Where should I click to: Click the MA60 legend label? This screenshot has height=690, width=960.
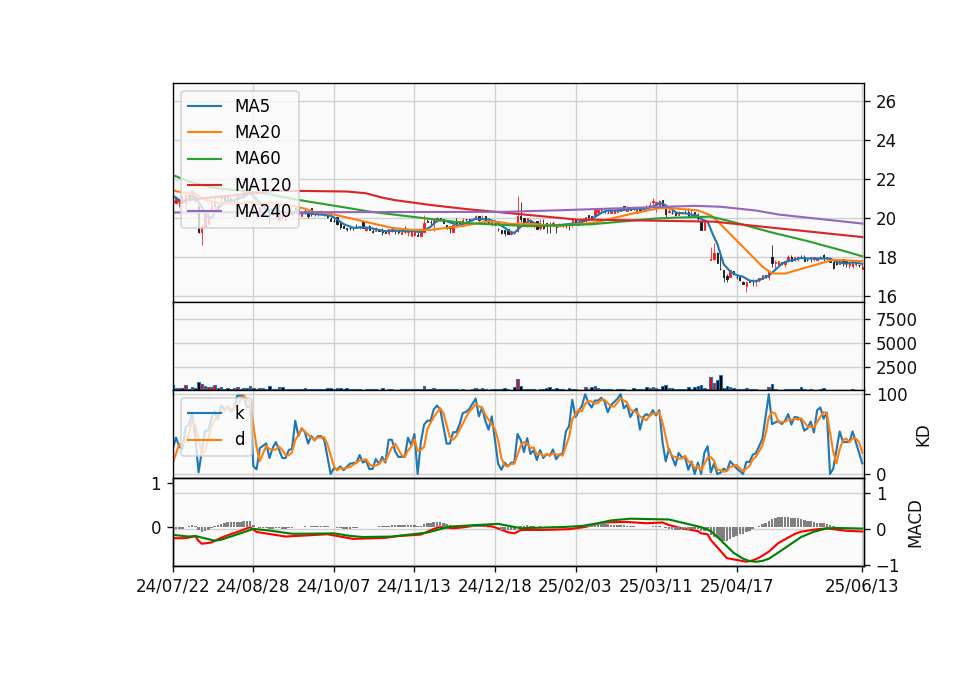(257, 159)
